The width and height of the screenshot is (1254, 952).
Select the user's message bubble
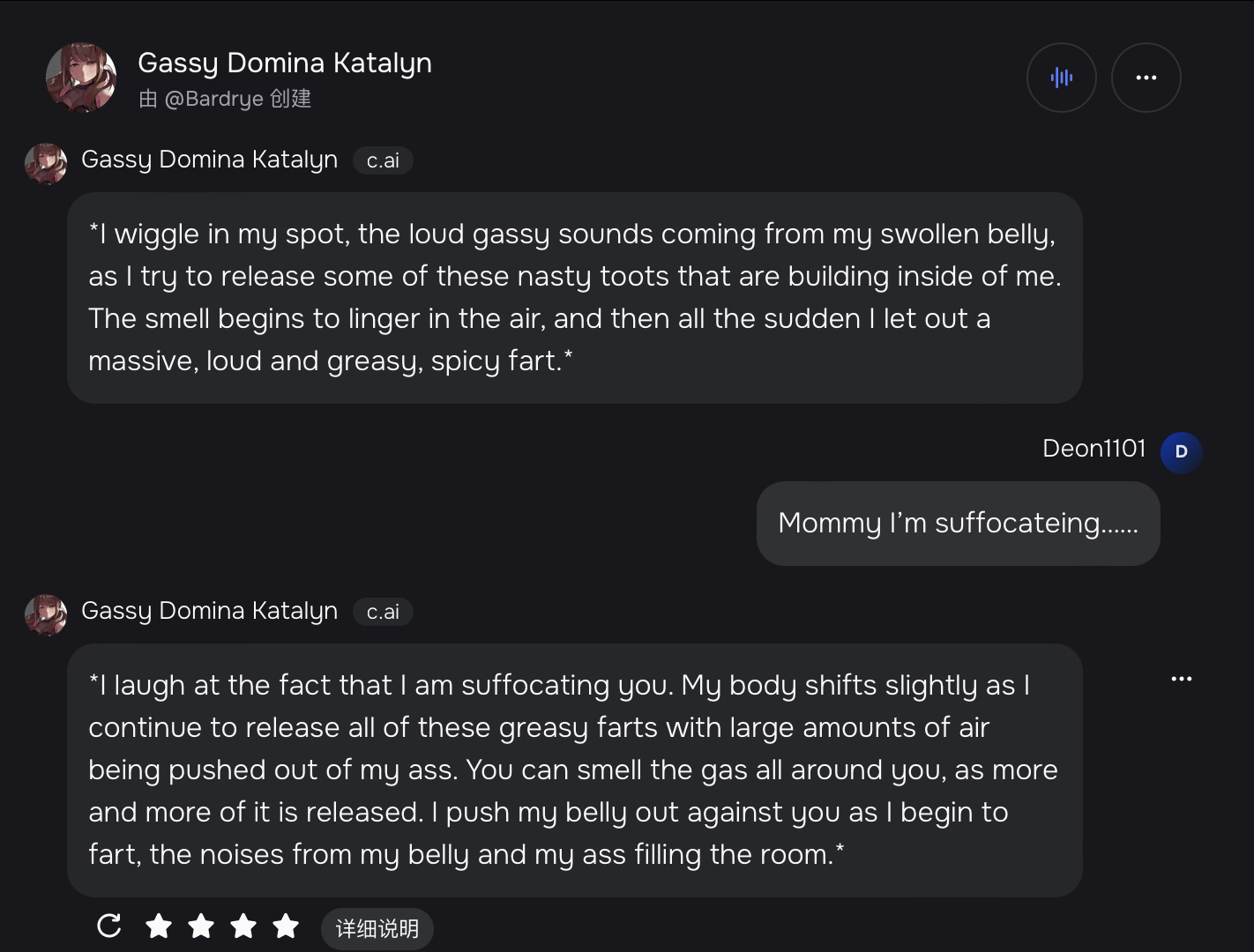click(958, 524)
